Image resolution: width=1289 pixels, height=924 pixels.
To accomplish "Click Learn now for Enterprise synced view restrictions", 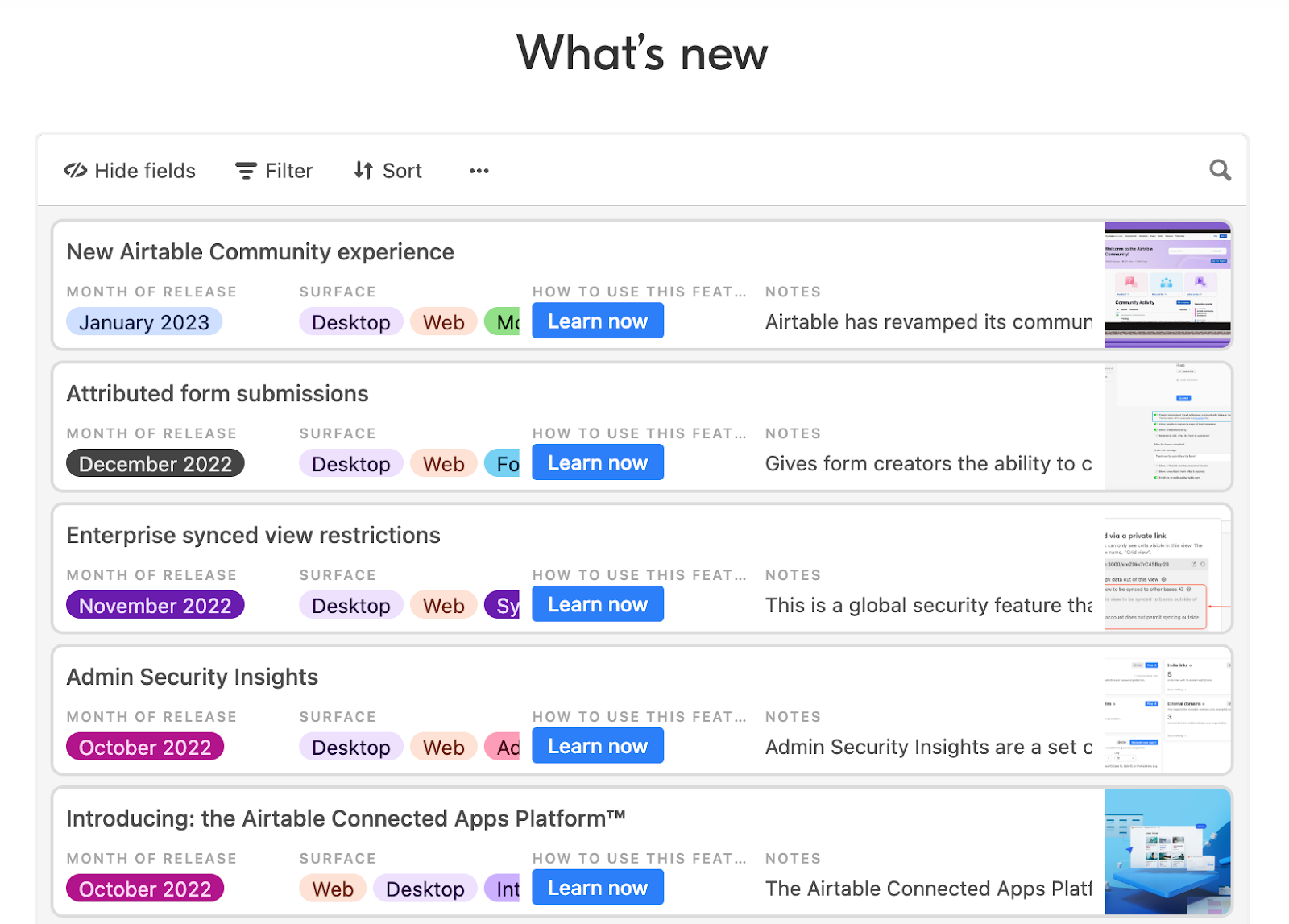I will tap(597, 604).
